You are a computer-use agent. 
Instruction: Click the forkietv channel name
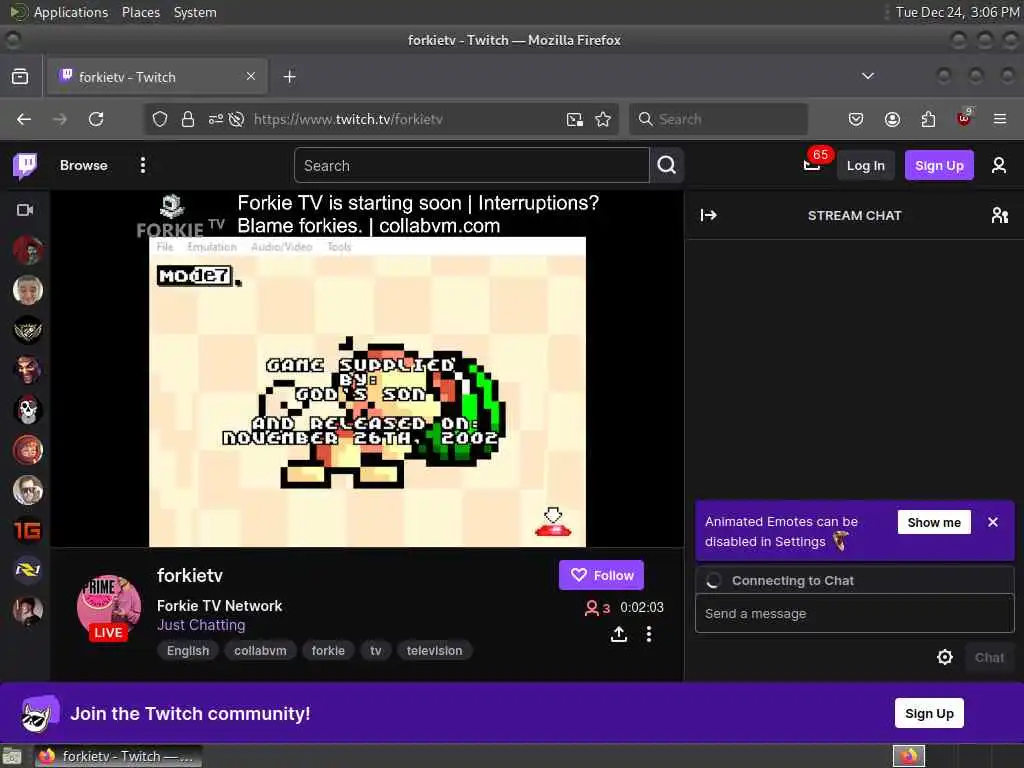point(190,575)
